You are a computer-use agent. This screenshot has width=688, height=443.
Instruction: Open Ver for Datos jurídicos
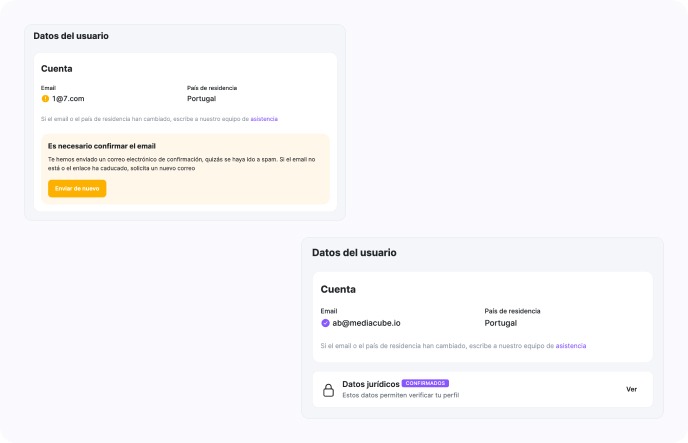[x=631, y=389]
